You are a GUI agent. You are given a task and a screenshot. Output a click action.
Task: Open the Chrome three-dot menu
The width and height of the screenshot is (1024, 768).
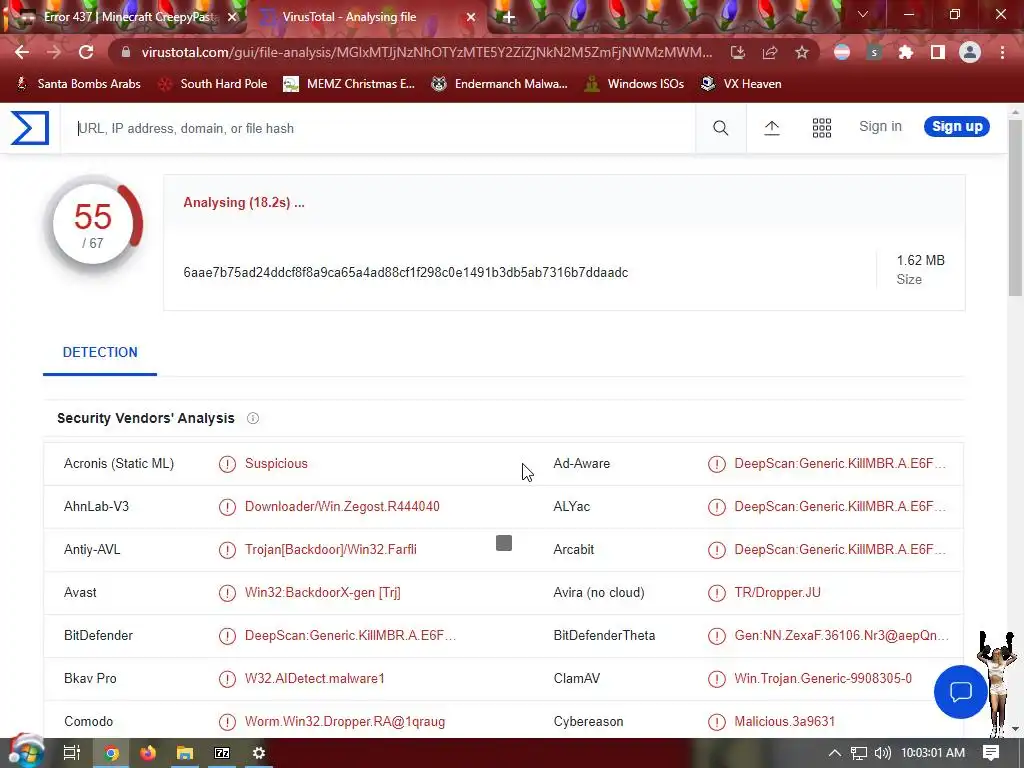[x=1002, y=52]
